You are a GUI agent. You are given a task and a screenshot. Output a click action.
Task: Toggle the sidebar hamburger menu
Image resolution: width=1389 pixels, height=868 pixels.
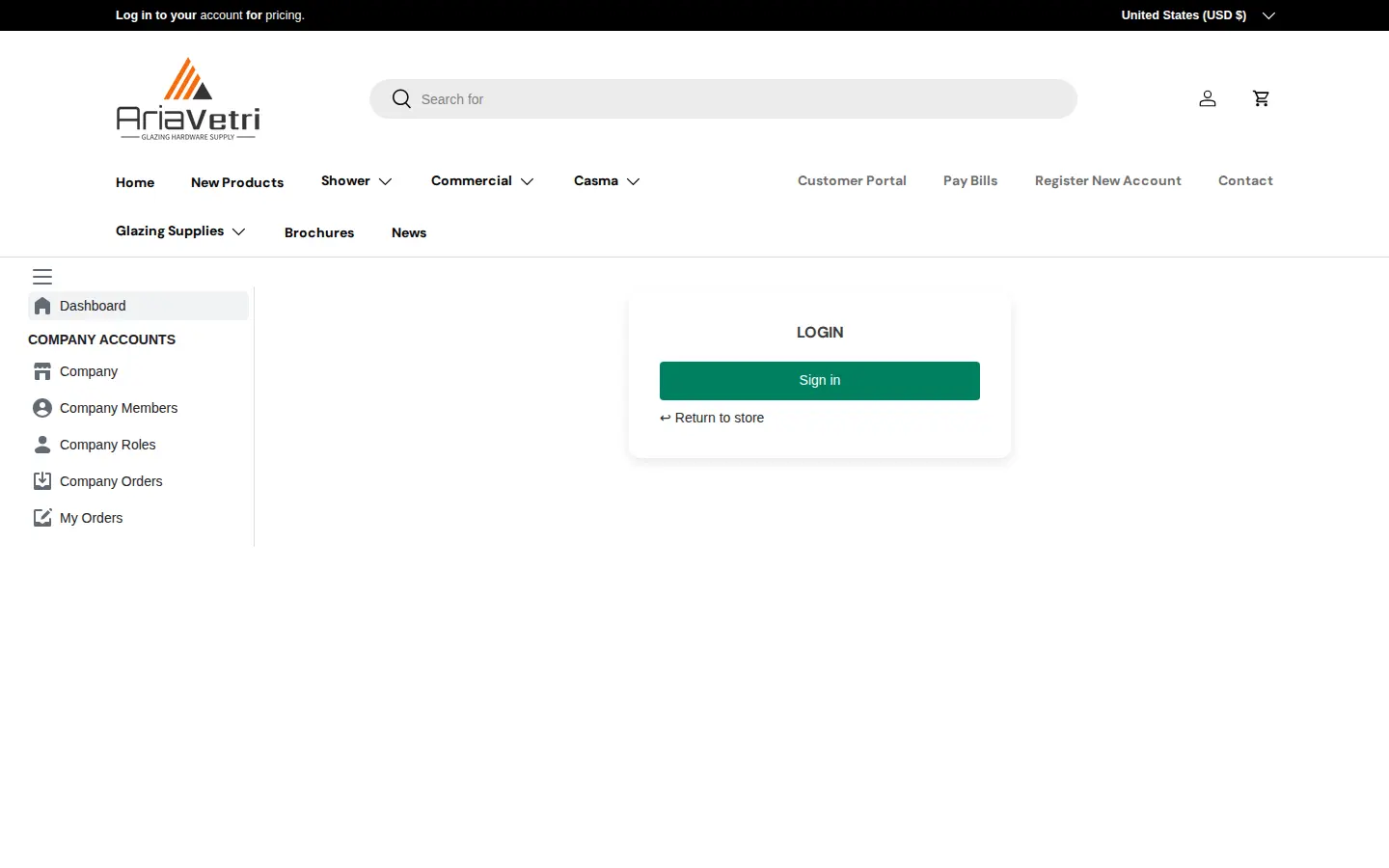(42, 277)
